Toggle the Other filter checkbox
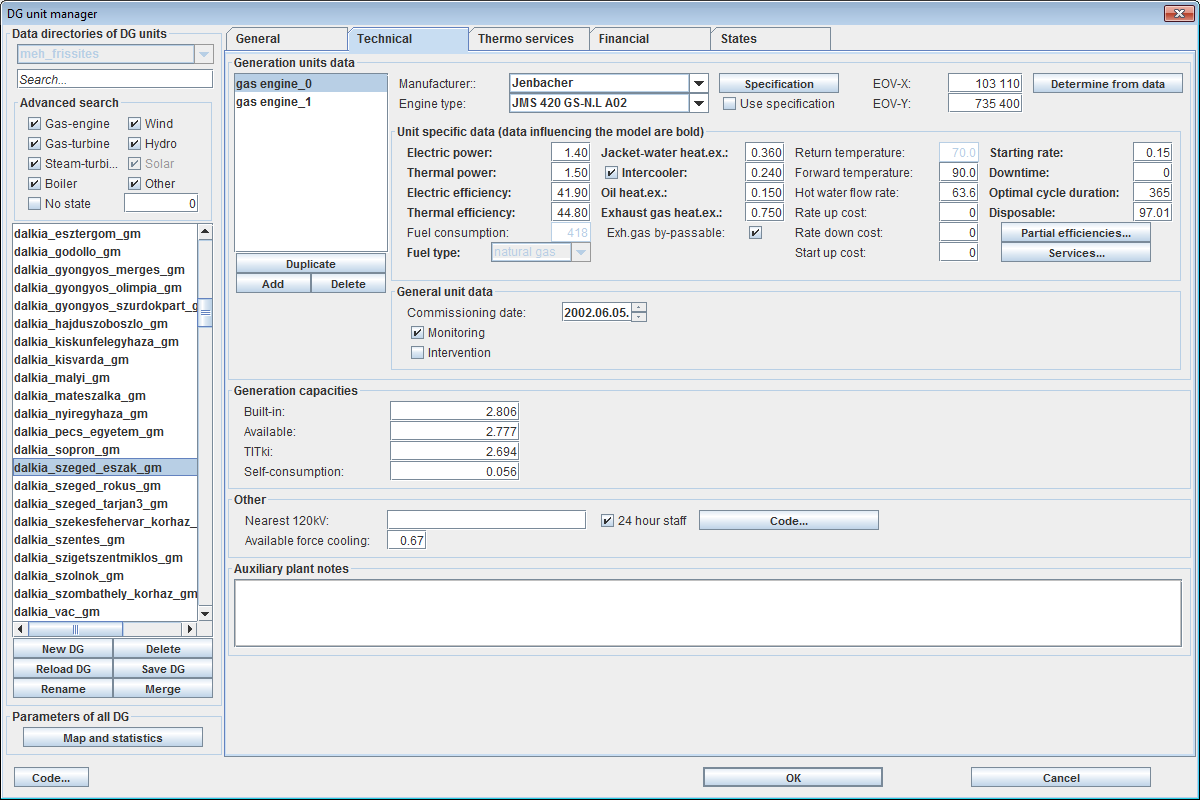The width and height of the screenshot is (1200, 800). coord(135,184)
